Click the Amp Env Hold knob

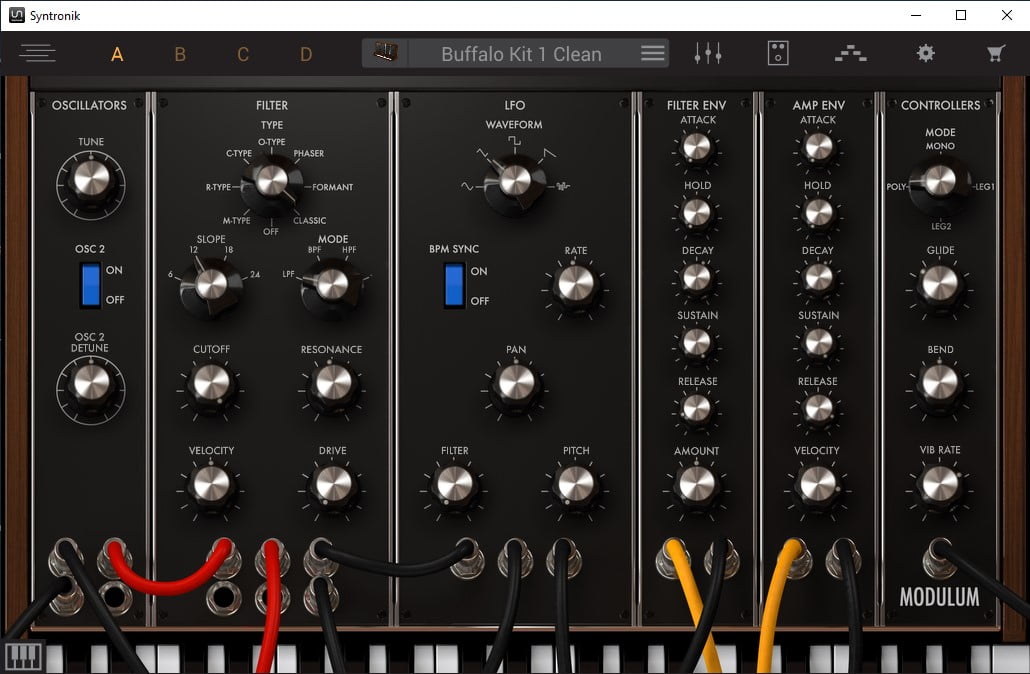point(818,212)
